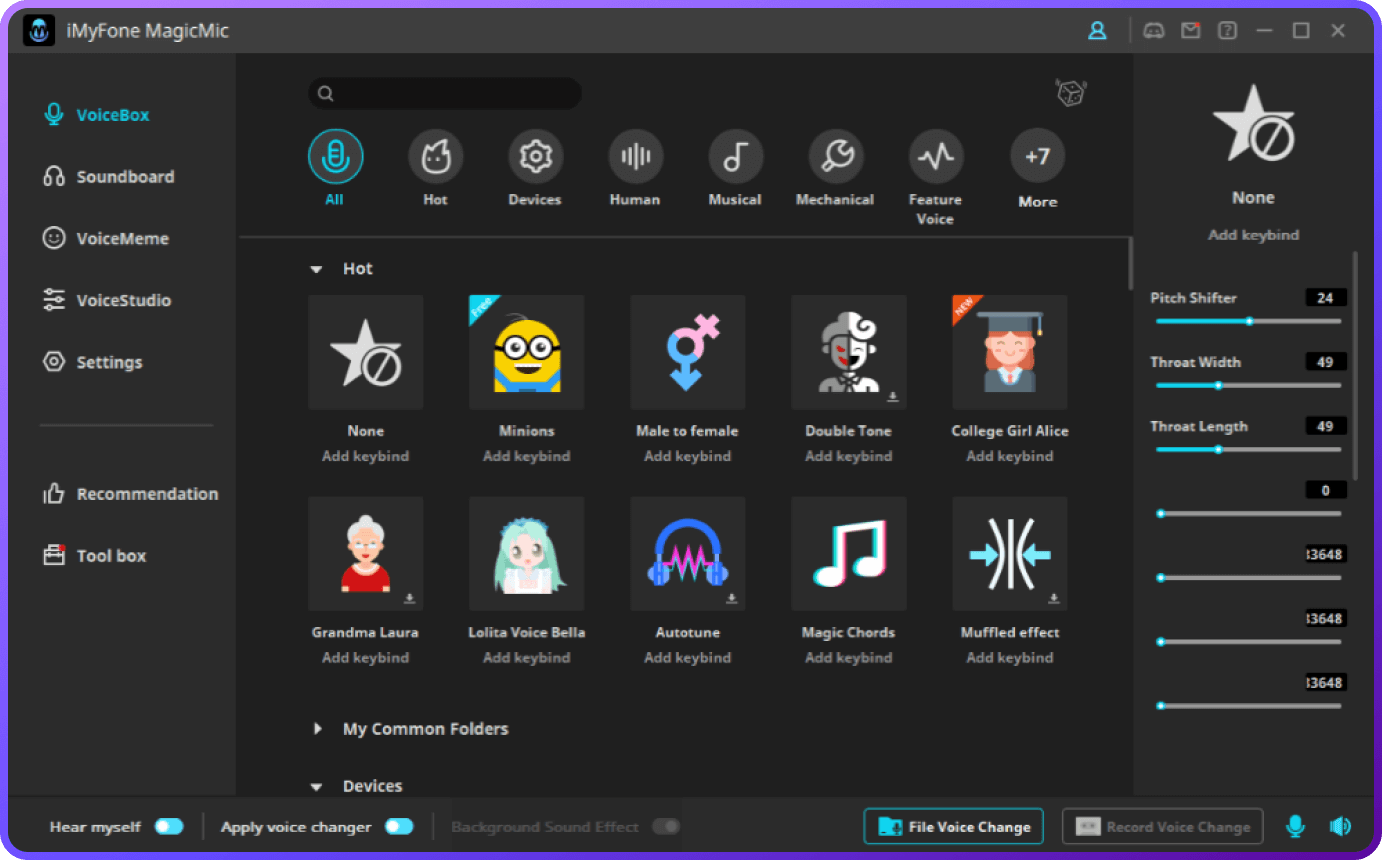This screenshot has width=1382, height=860.
Task: Open the VoiceBox sidebar tab
Action: (97, 115)
